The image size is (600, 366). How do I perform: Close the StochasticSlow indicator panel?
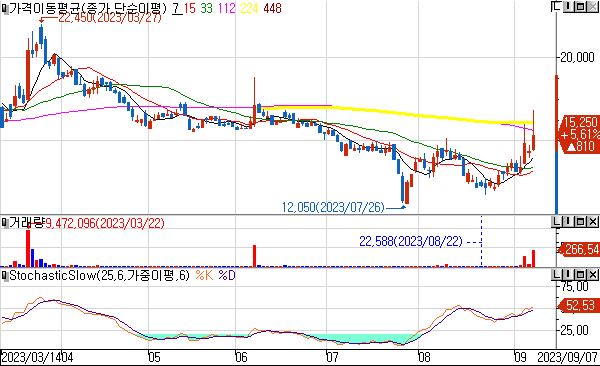tap(593, 274)
